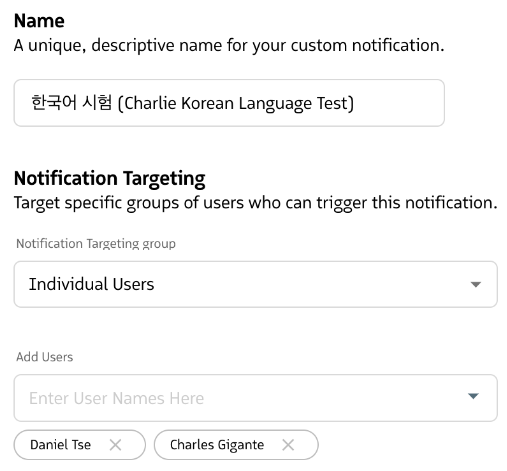
Task: Click the Add Users label
Action: pos(45,357)
